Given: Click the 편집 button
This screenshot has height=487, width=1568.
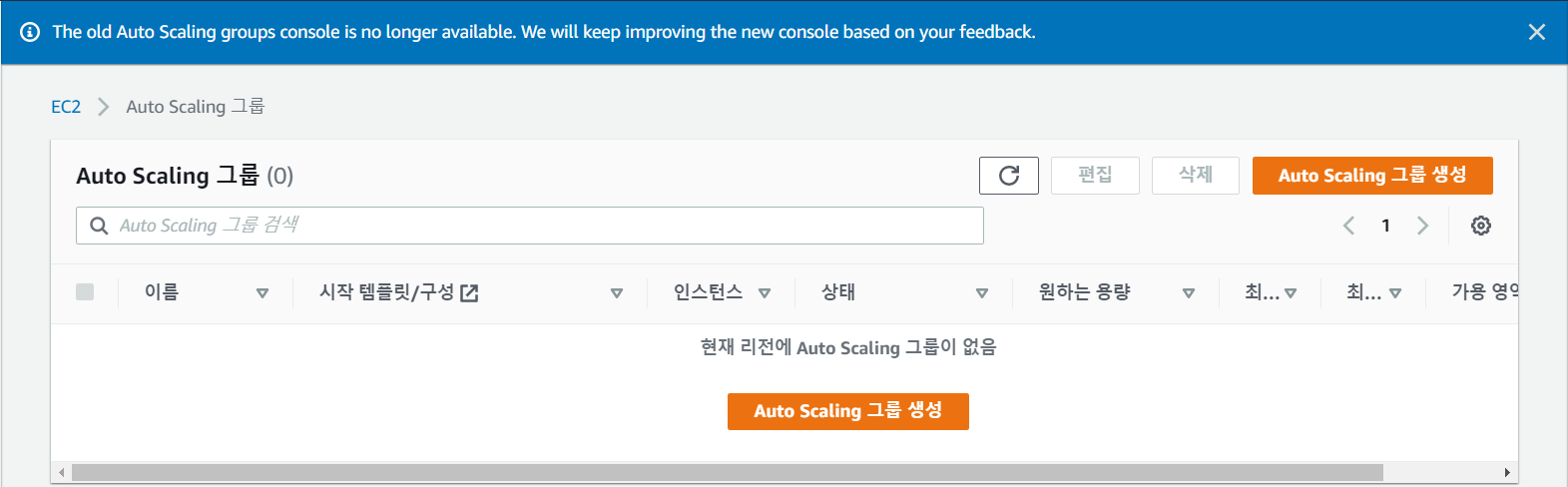Looking at the screenshot, I should tap(1095, 176).
